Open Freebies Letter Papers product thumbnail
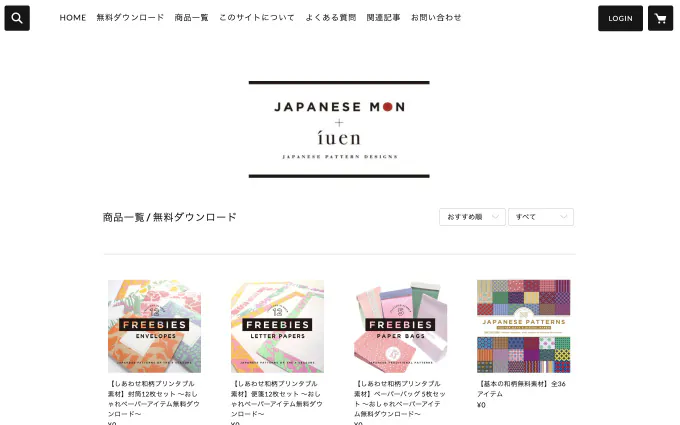680x425 pixels. 278,326
